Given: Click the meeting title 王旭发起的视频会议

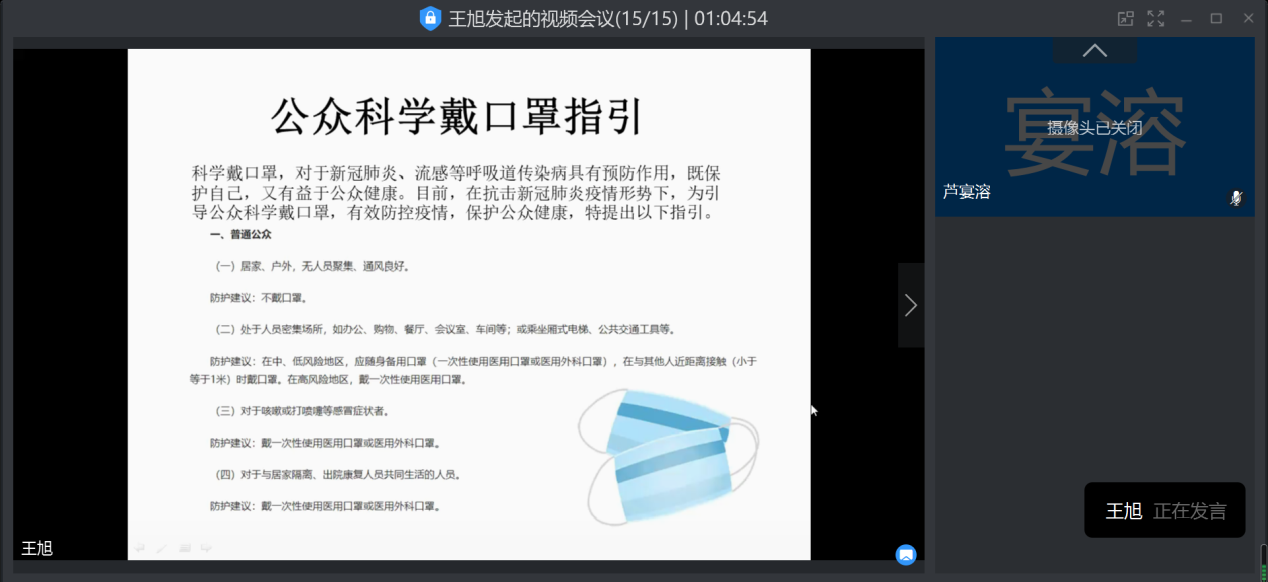Looking at the screenshot, I should click(530, 18).
